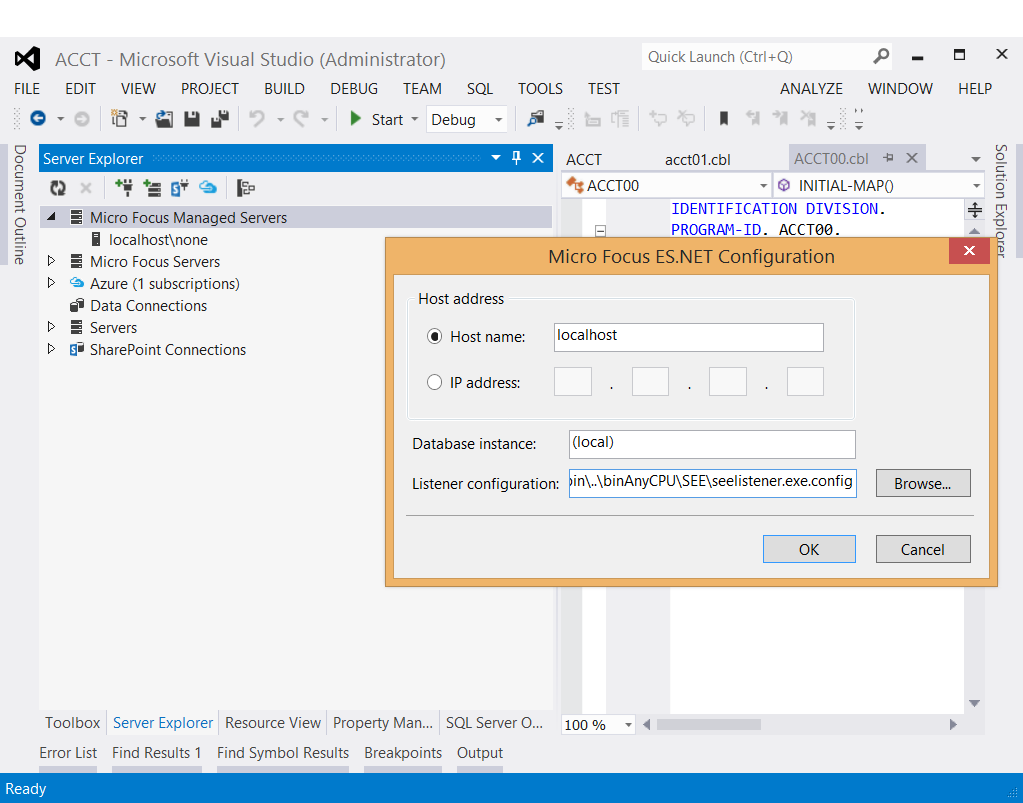Refresh the Server Explorer tree

click(x=58, y=187)
